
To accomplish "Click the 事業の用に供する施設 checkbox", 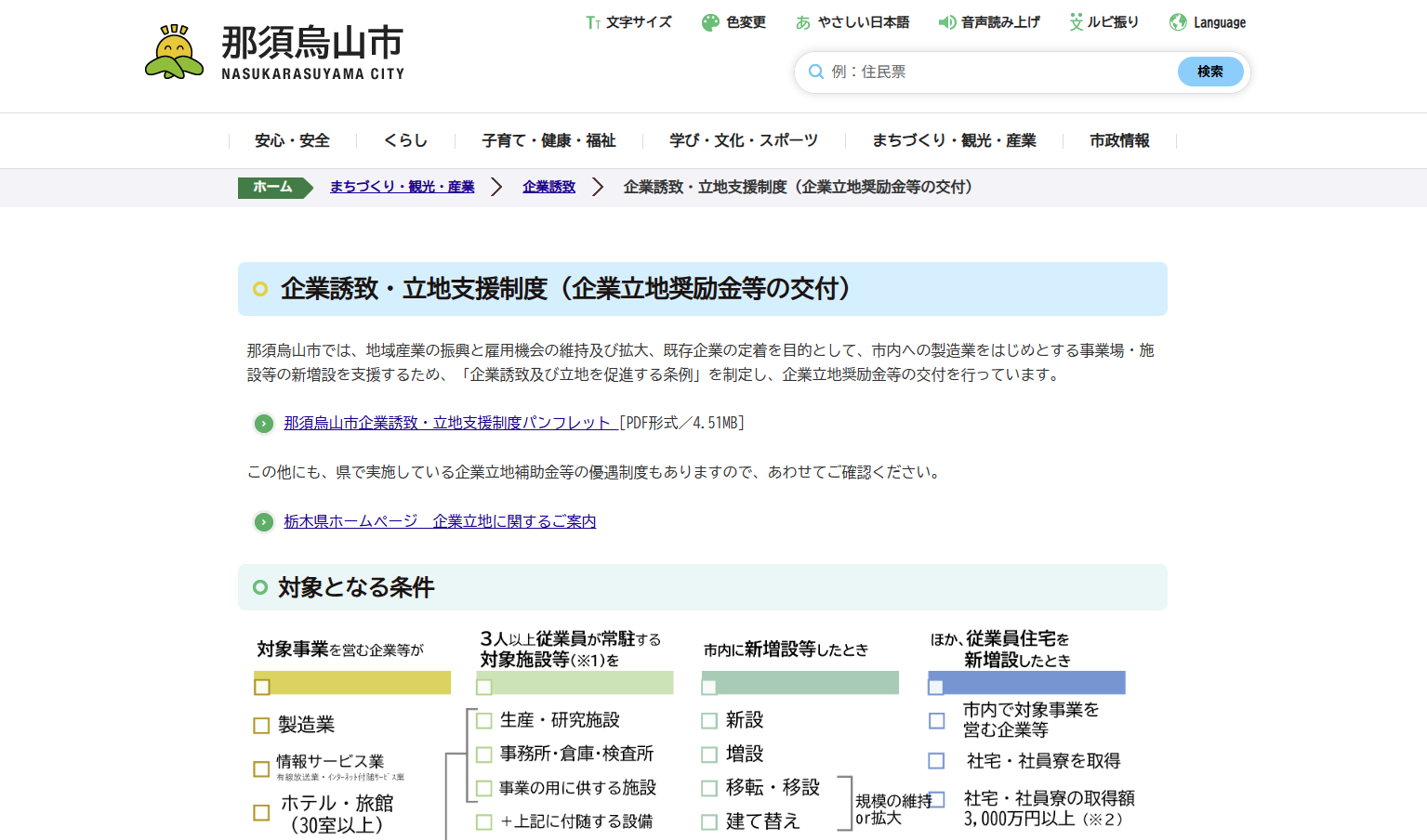I will coord(484,789).
